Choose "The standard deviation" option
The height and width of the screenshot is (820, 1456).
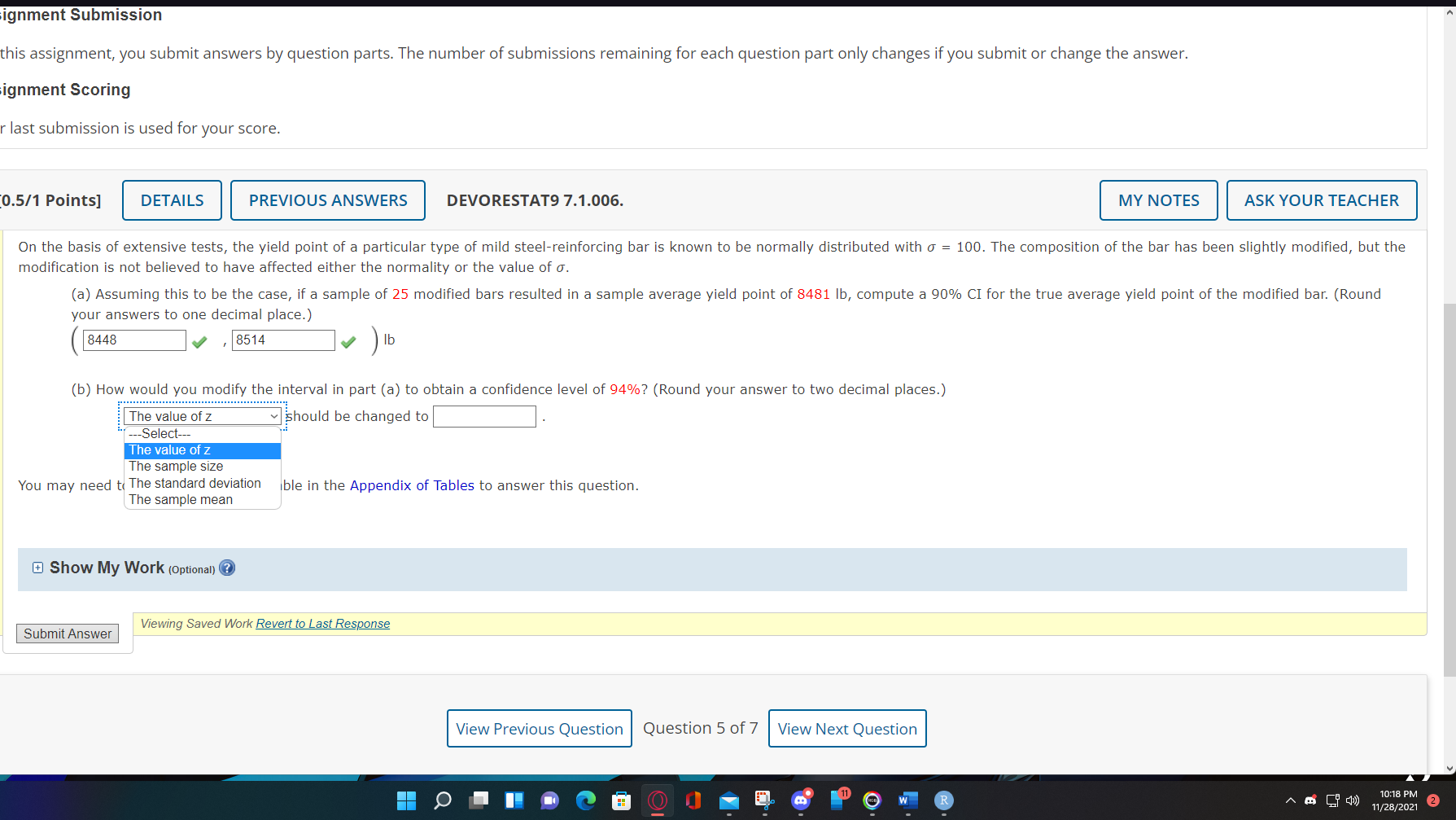tap(194, 483)
